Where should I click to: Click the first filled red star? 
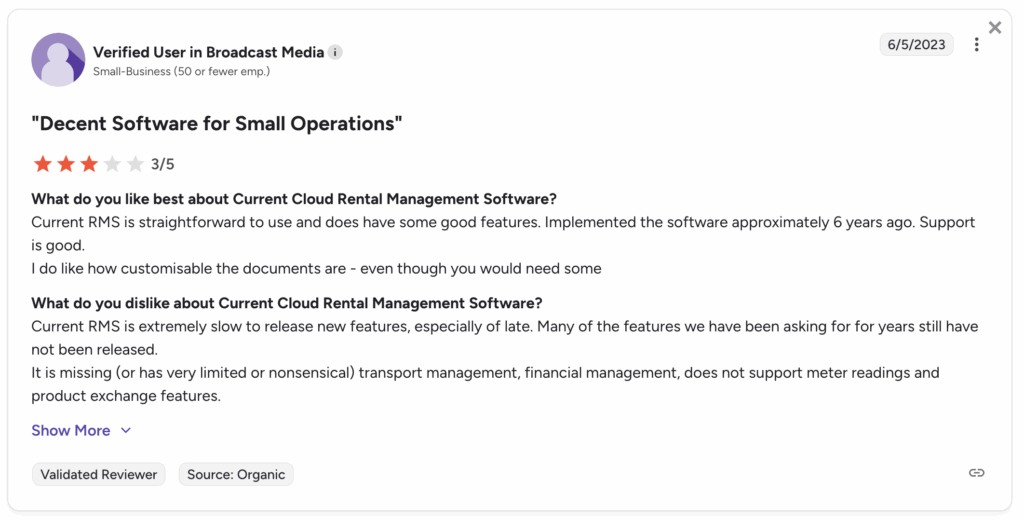pos(42,164)
